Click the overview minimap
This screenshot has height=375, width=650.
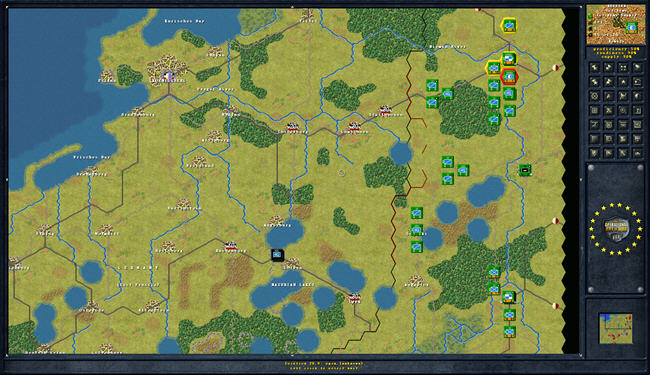tap(616, 329)
